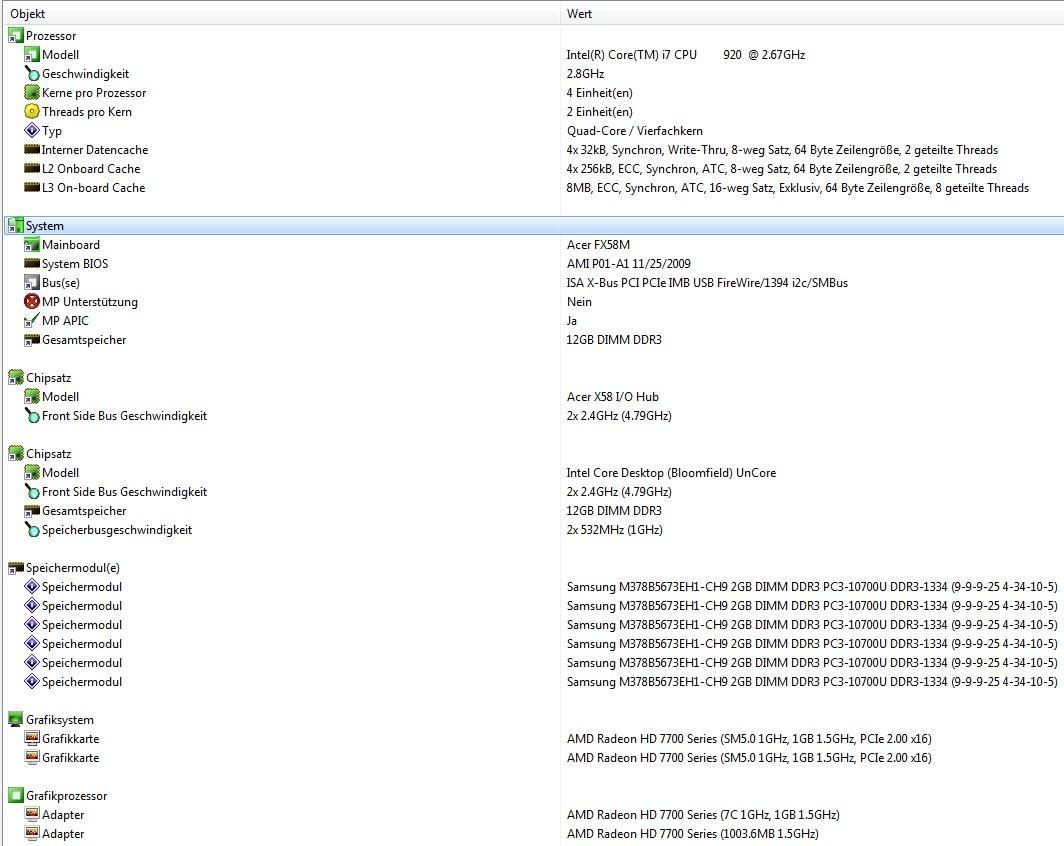Select the cache value starting with 8MB, ECC
Screen dimensions: 1064x846
click(797, 188)
